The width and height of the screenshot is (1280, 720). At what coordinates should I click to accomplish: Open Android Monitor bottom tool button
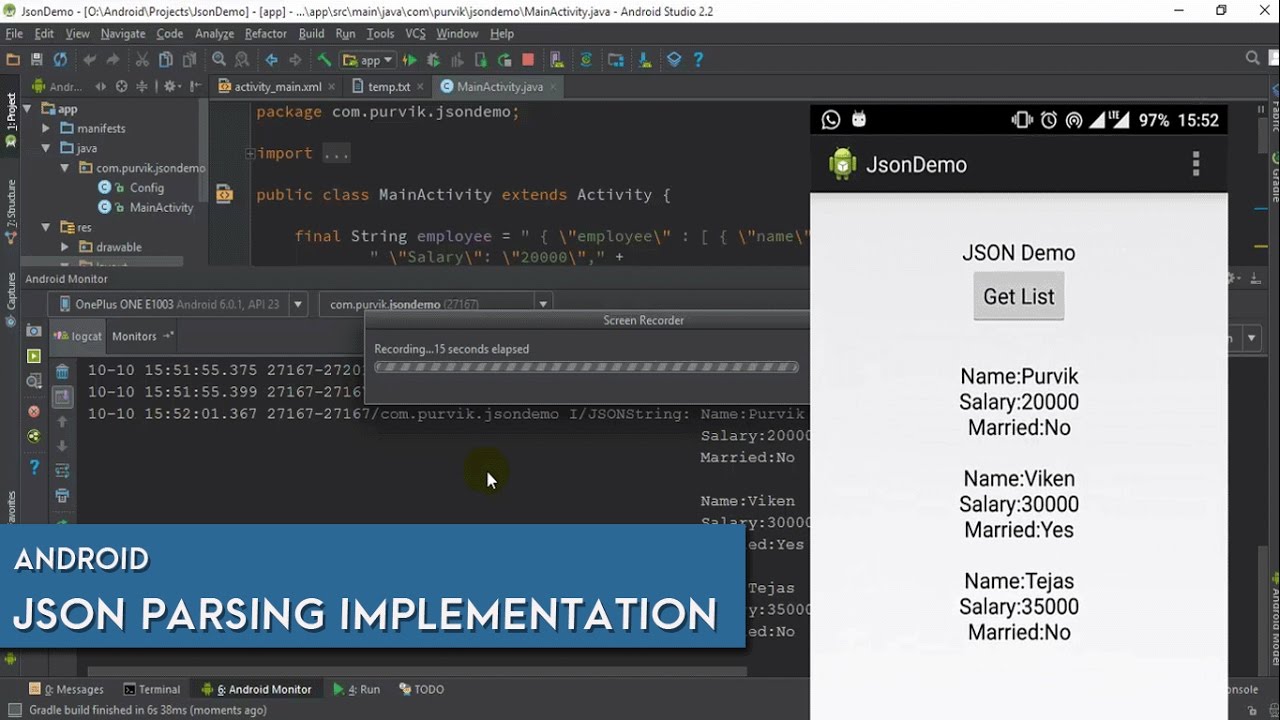(x=257, y=689)
